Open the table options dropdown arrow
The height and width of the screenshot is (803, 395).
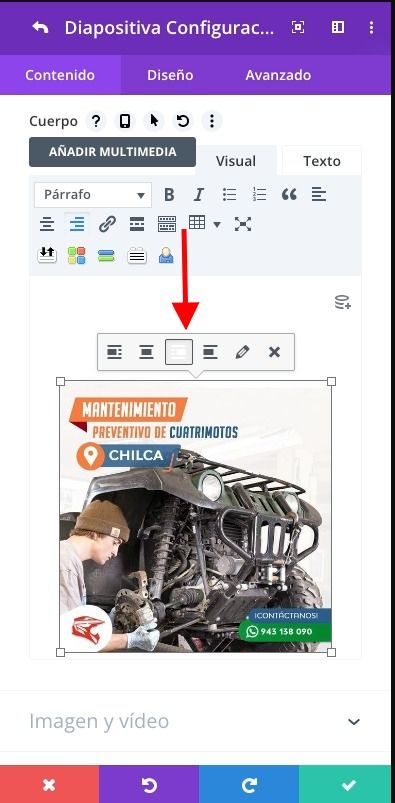coord(217,224)
